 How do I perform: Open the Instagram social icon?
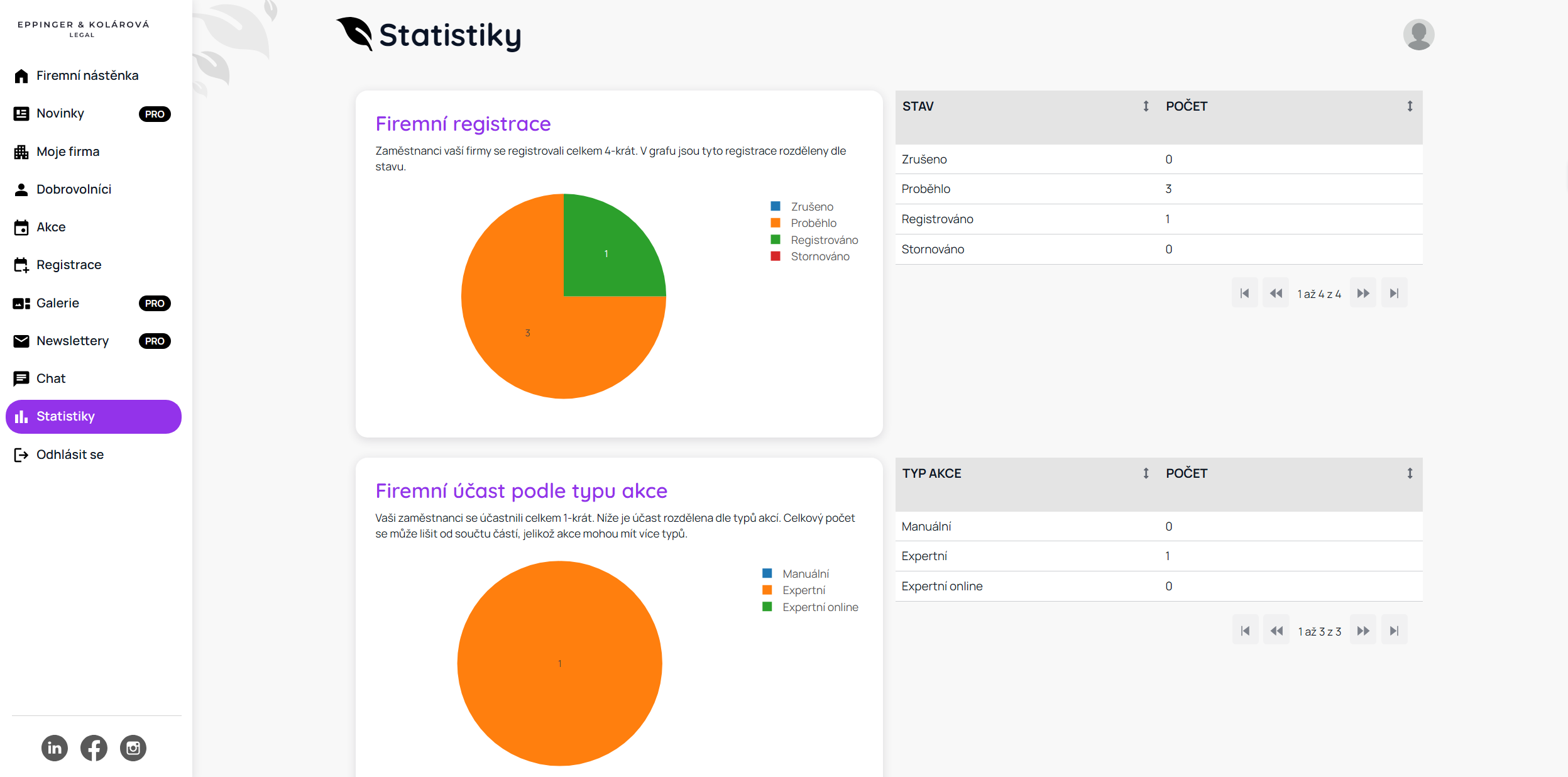point(133,748)
